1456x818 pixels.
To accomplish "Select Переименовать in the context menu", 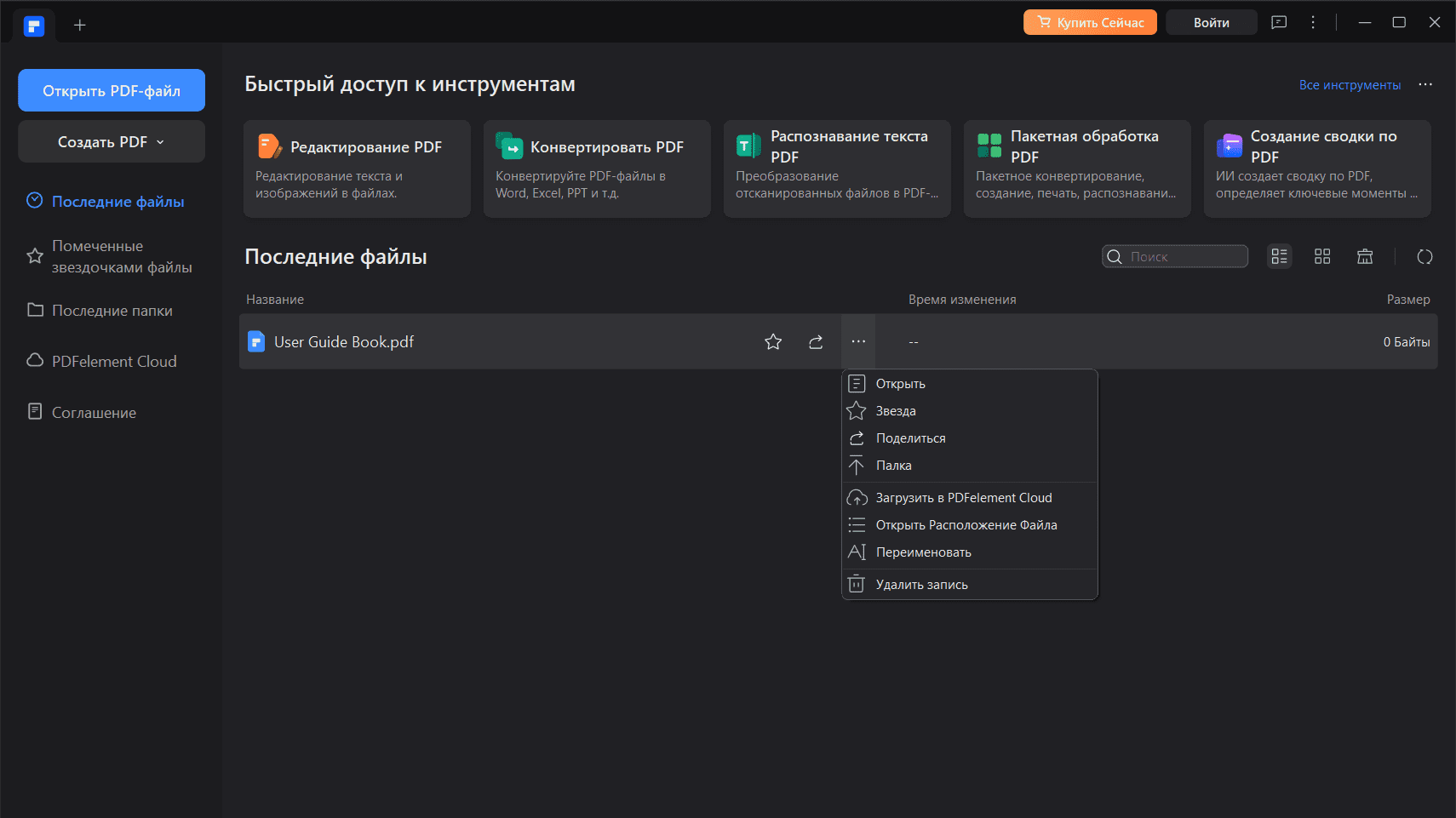I will tap(924, 552).
